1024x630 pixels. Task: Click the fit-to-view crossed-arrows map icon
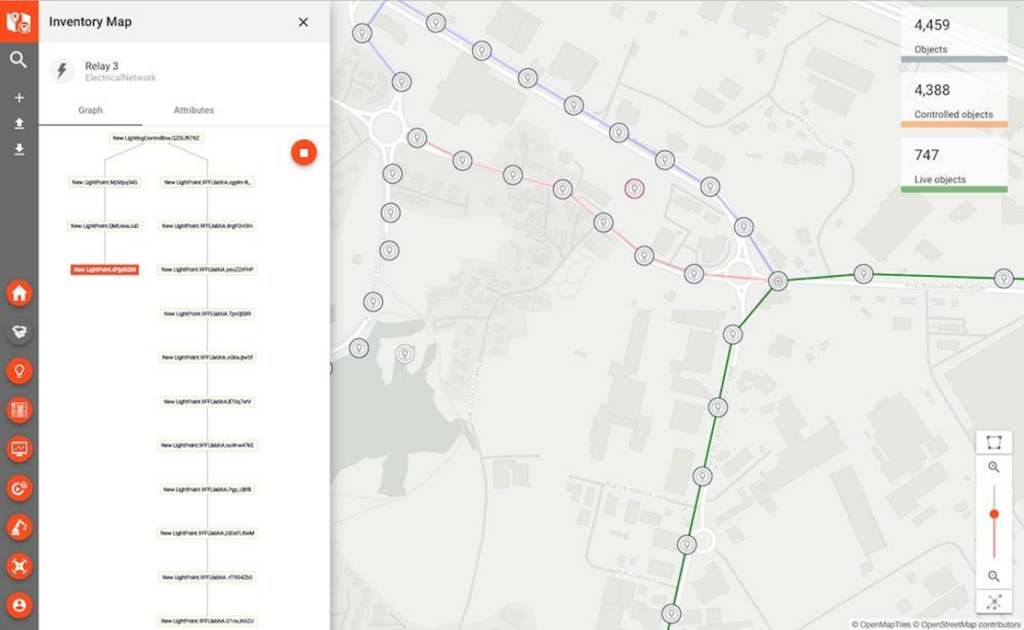pos(995,603)
